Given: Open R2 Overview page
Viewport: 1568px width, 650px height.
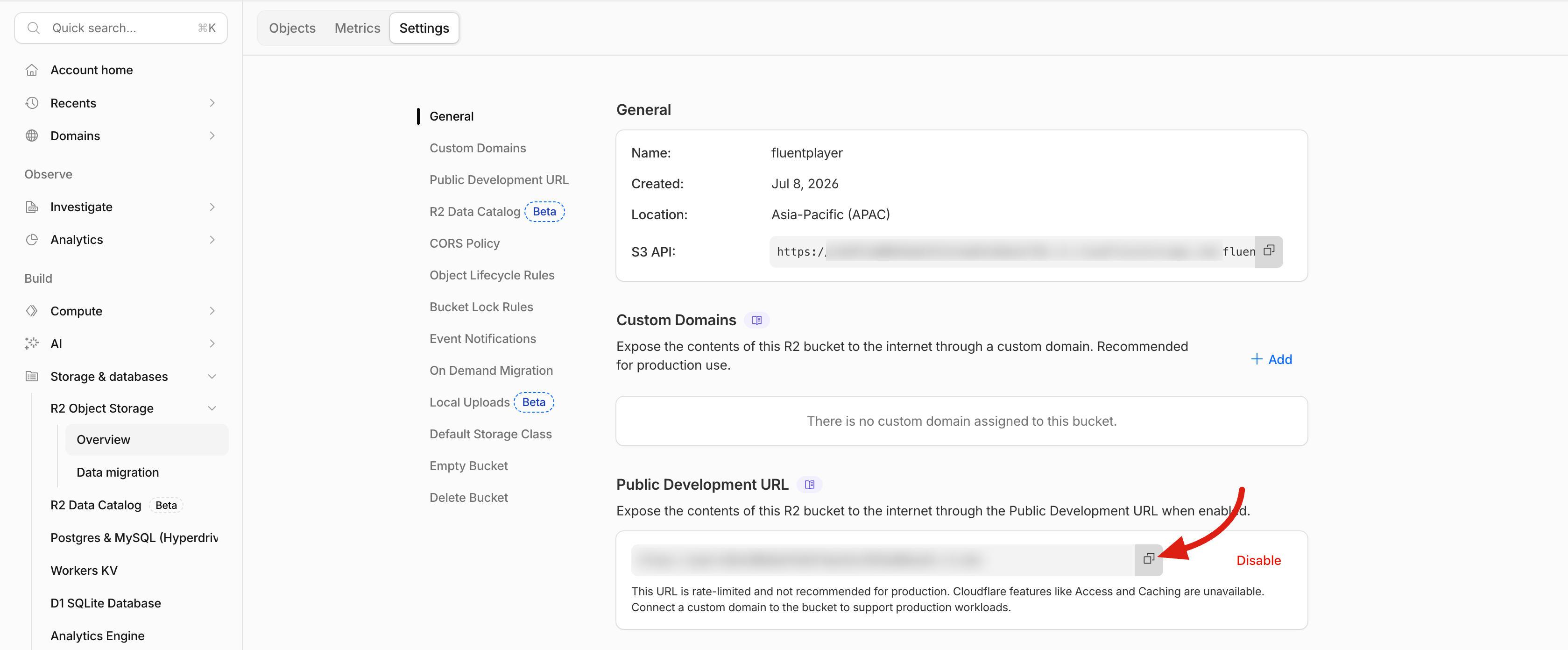Looking at the screenshot, I should click(x=147, y=440).
